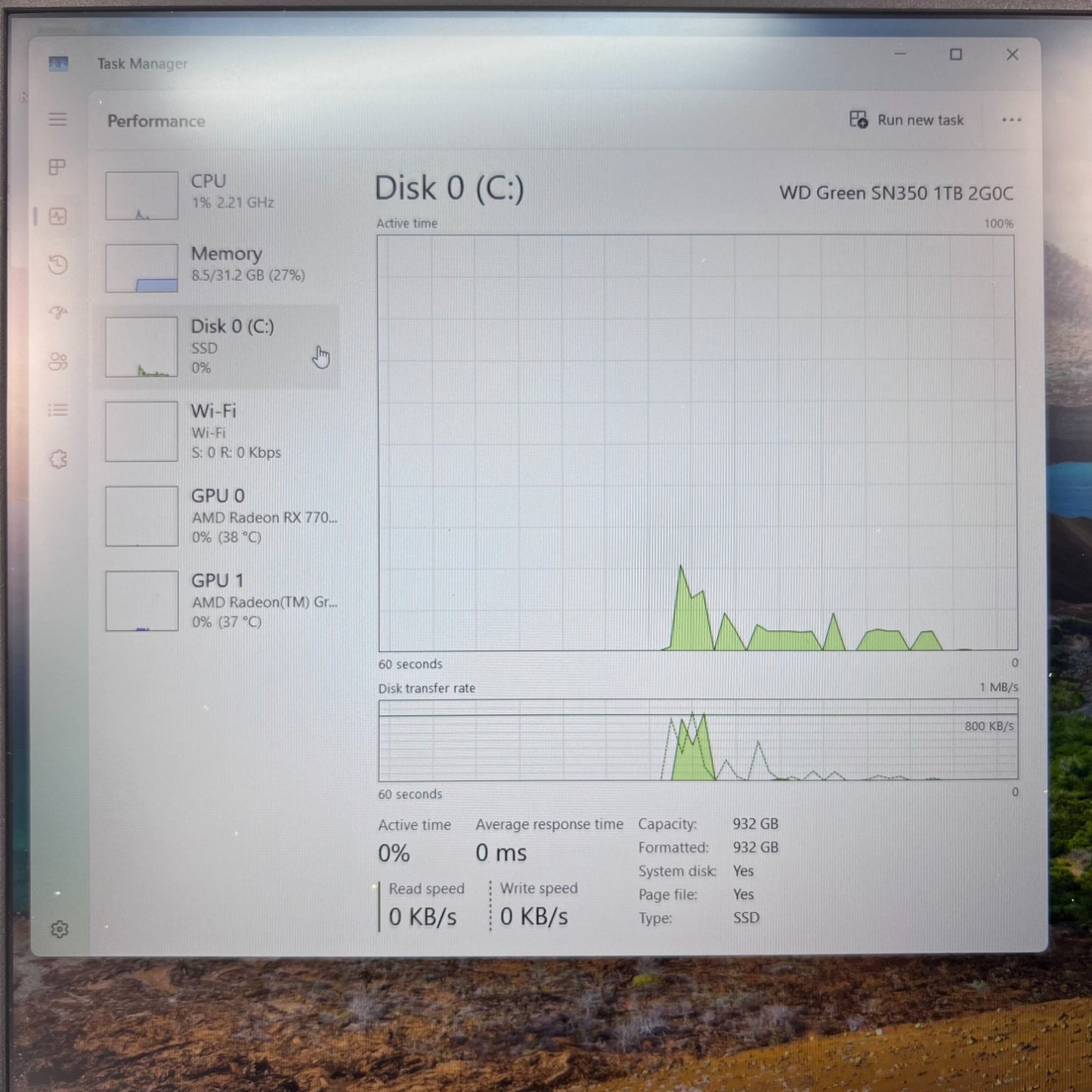The width and height of the screenshot is (1092, 1092).
Task: Select GPU 0 AMD Radeon RX entry
Action: click(218, 516)
